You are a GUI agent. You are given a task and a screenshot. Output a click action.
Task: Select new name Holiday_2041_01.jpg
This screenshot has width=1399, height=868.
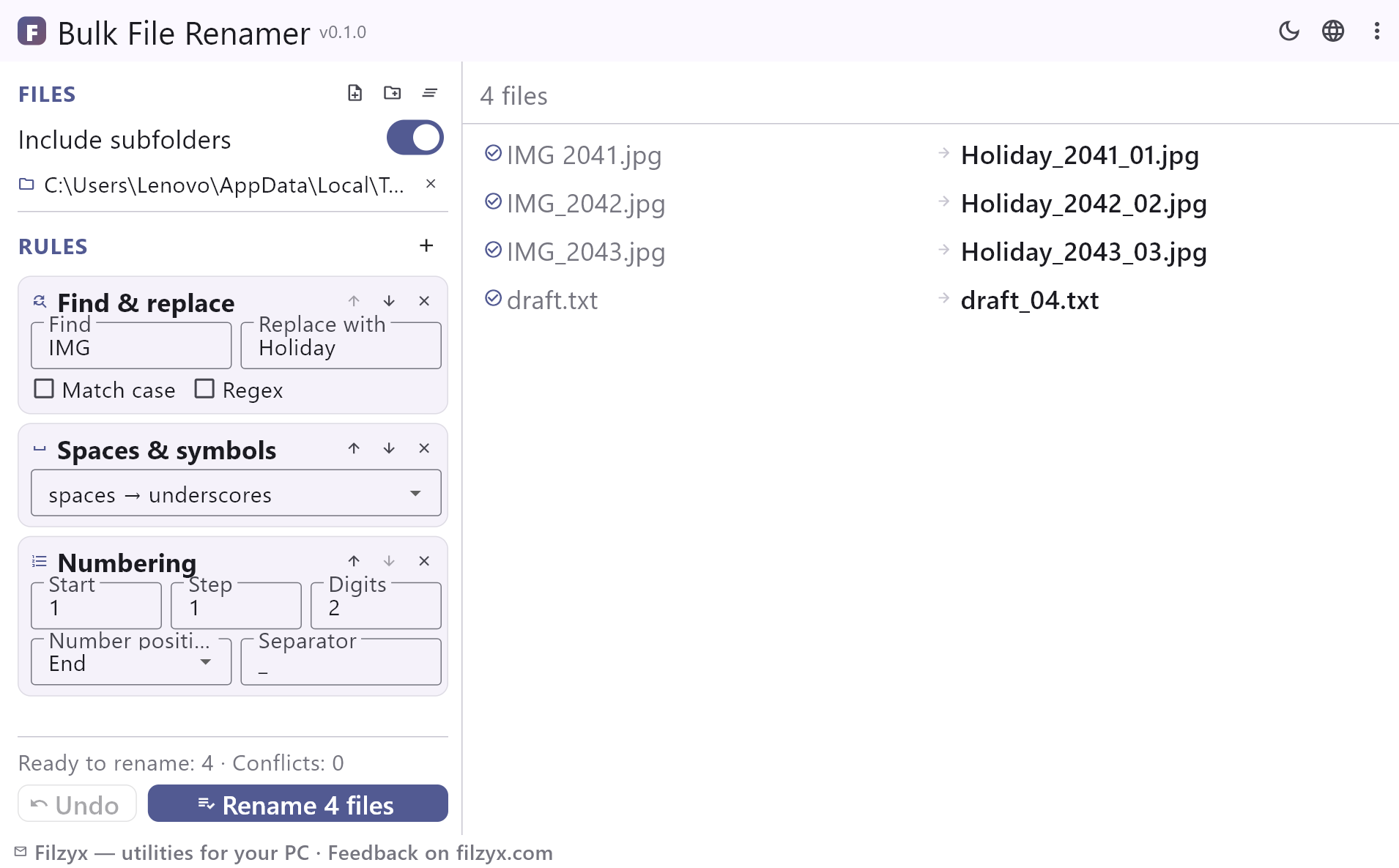(x=1080, y=155)
